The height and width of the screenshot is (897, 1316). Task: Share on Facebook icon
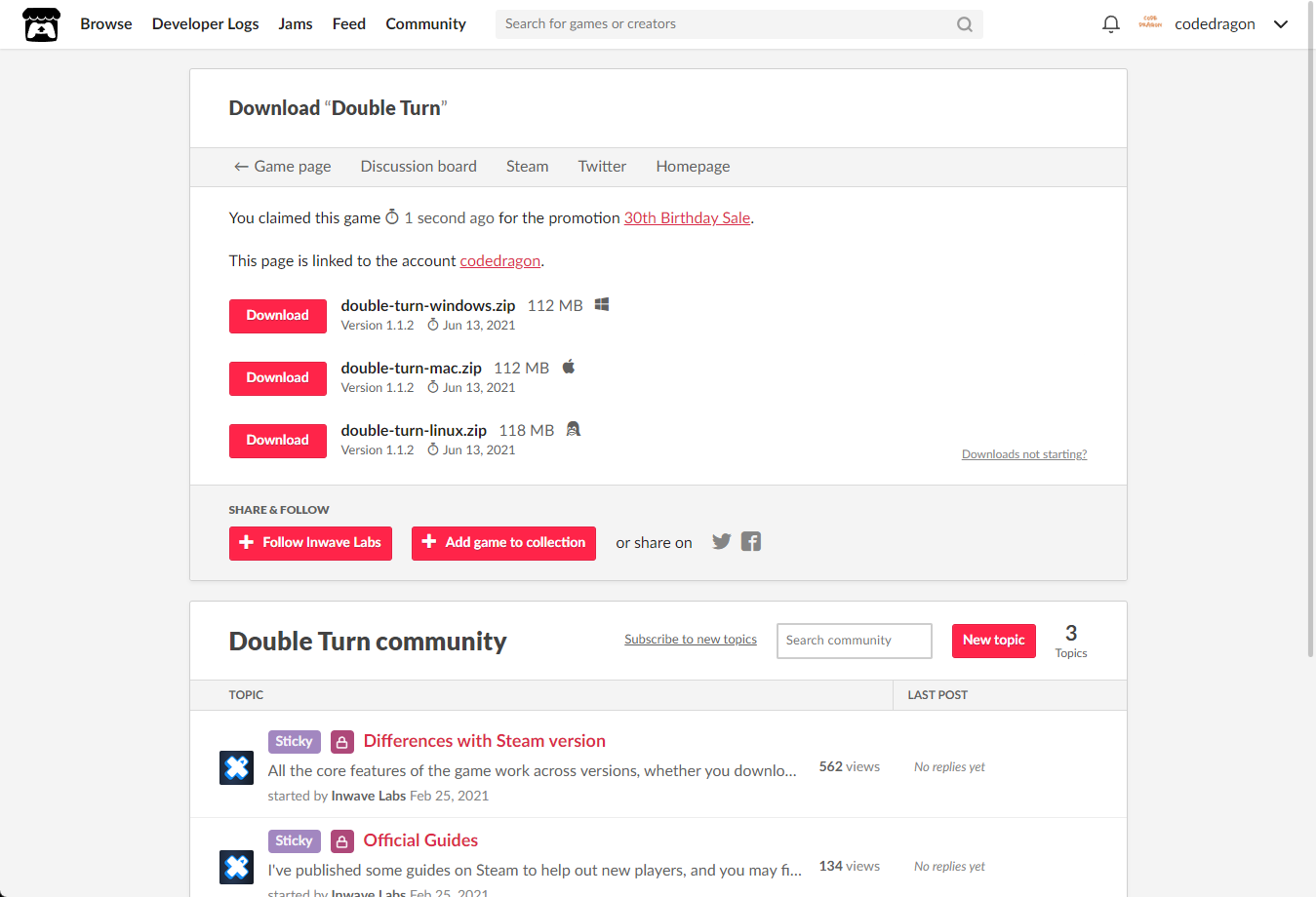point(751,541)
